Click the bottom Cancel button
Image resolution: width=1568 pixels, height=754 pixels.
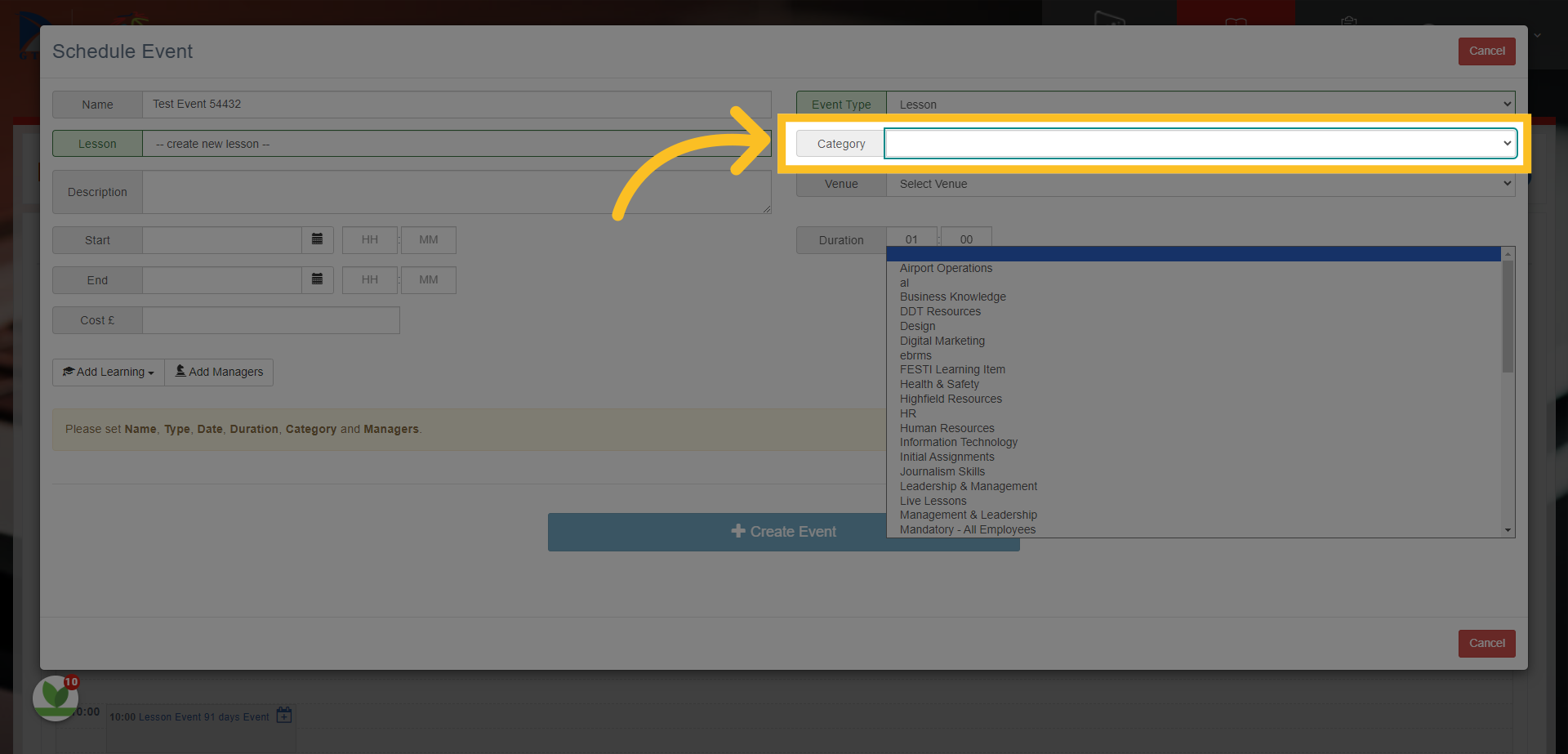click(1486, 643)
